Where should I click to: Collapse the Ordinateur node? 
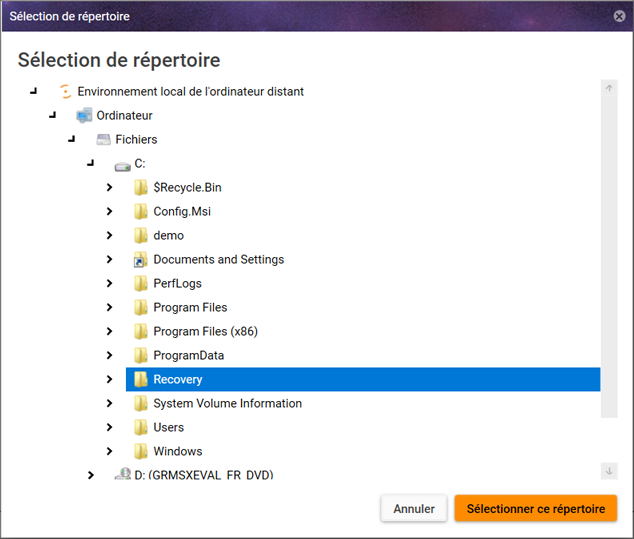tap(53, 115)
